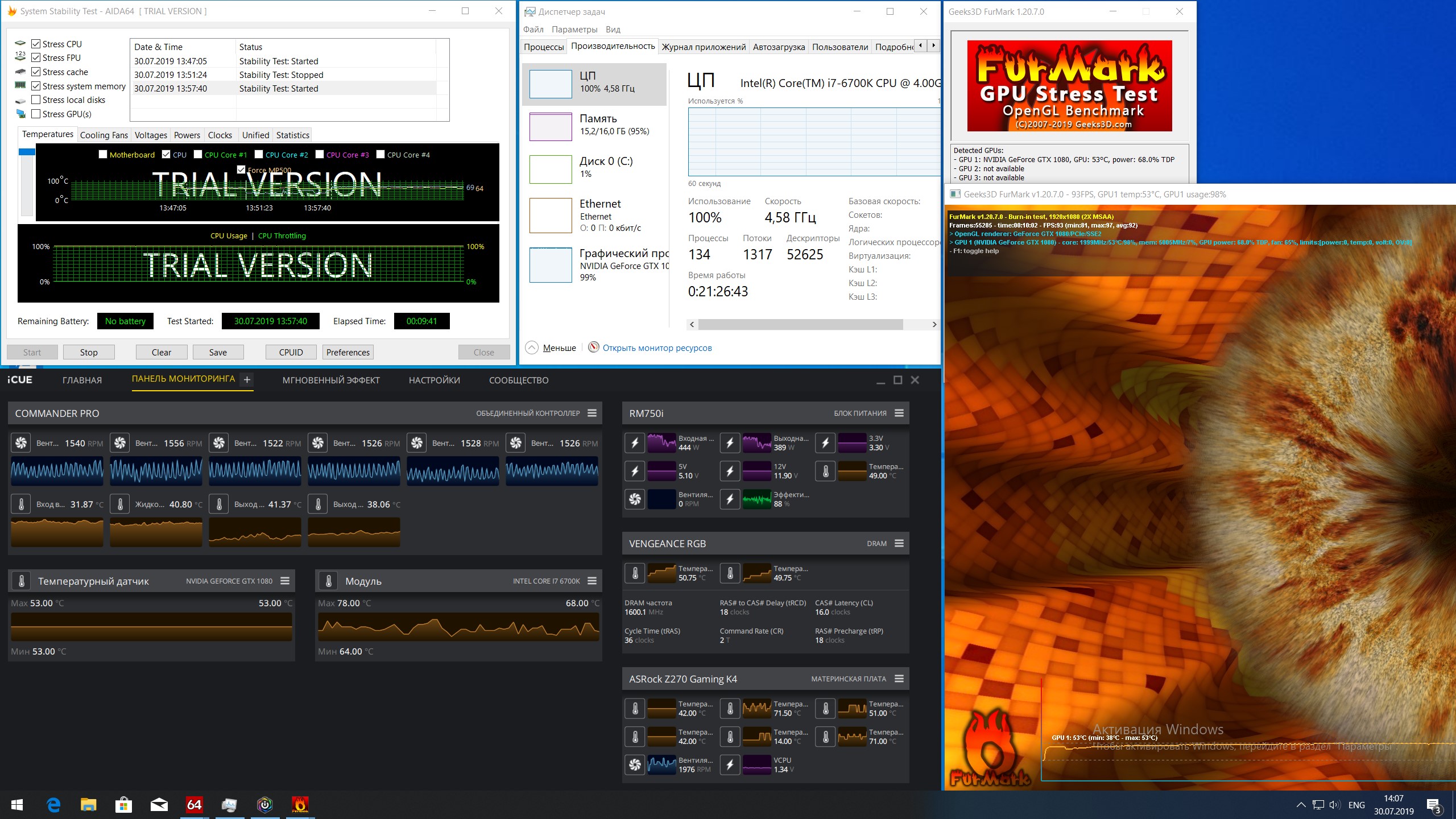This screenshot has height=819, width=1456.
Task: Open FurMark from the taskbar
Action: click(300, 805)
